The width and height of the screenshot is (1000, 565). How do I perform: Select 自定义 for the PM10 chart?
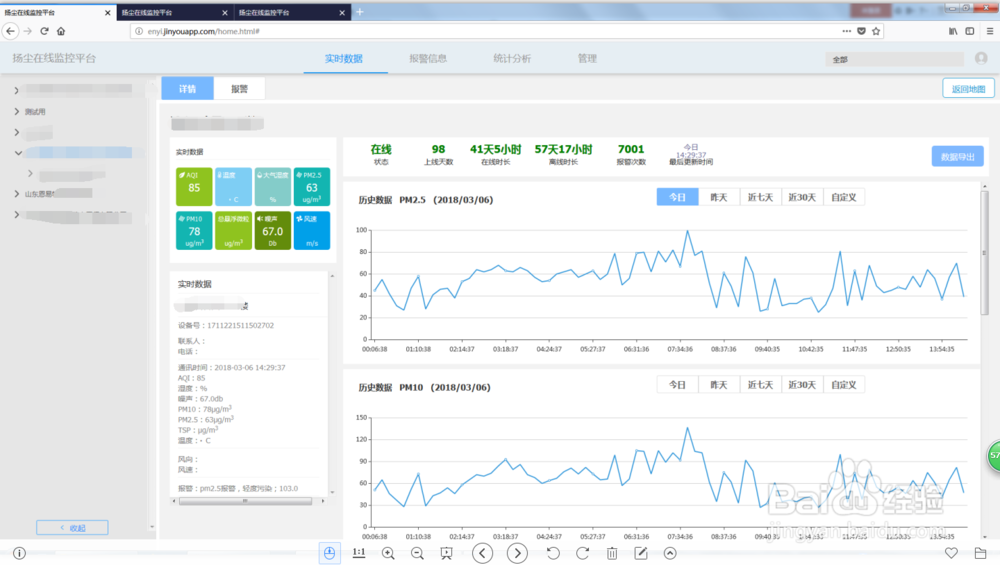coord(844,385)
